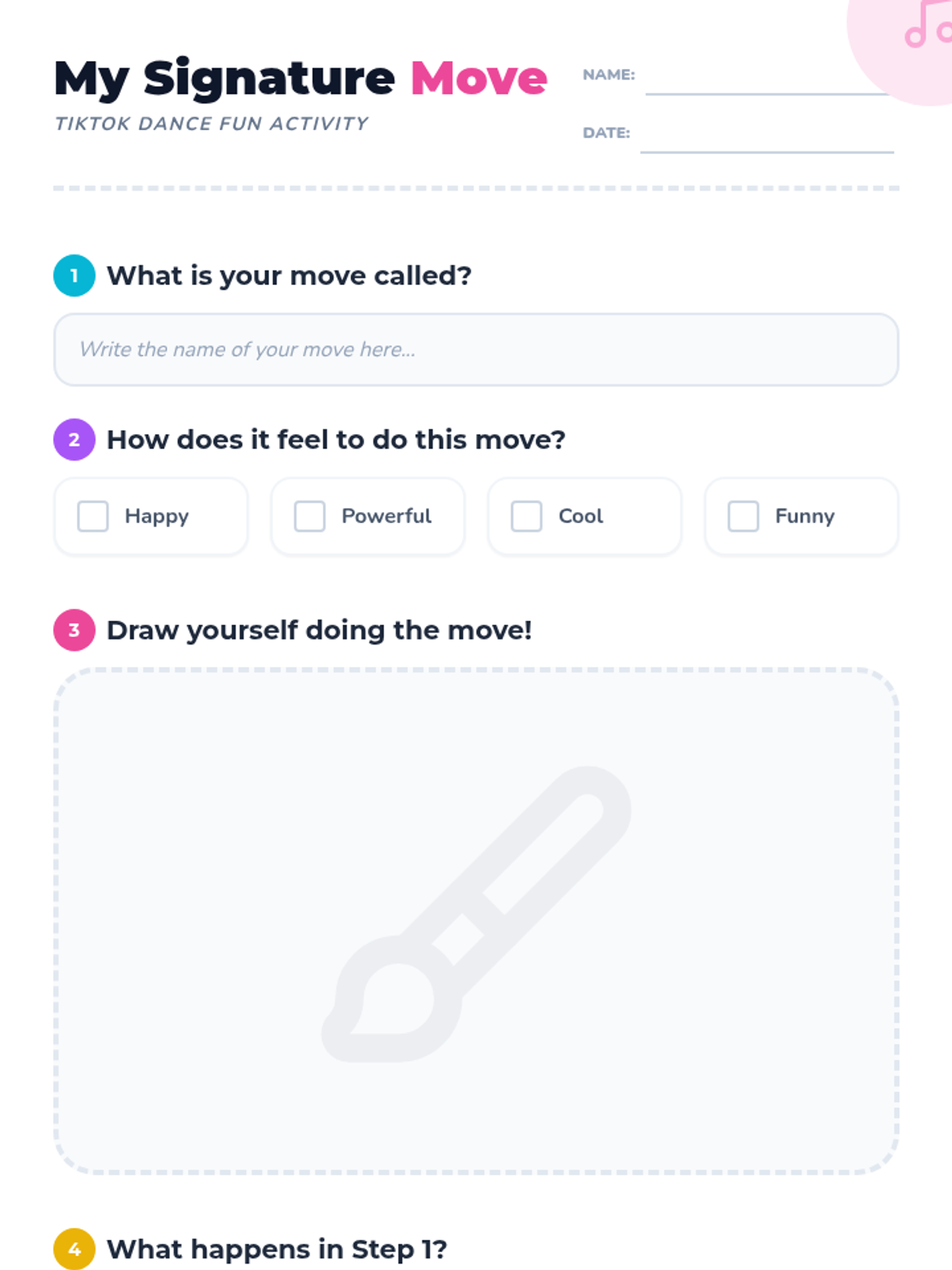This screenshot has height=1270, width=952.
Task: Click the 'TikTok Dance Fun Activity' subtitle
Action: (x=211, y=124)
